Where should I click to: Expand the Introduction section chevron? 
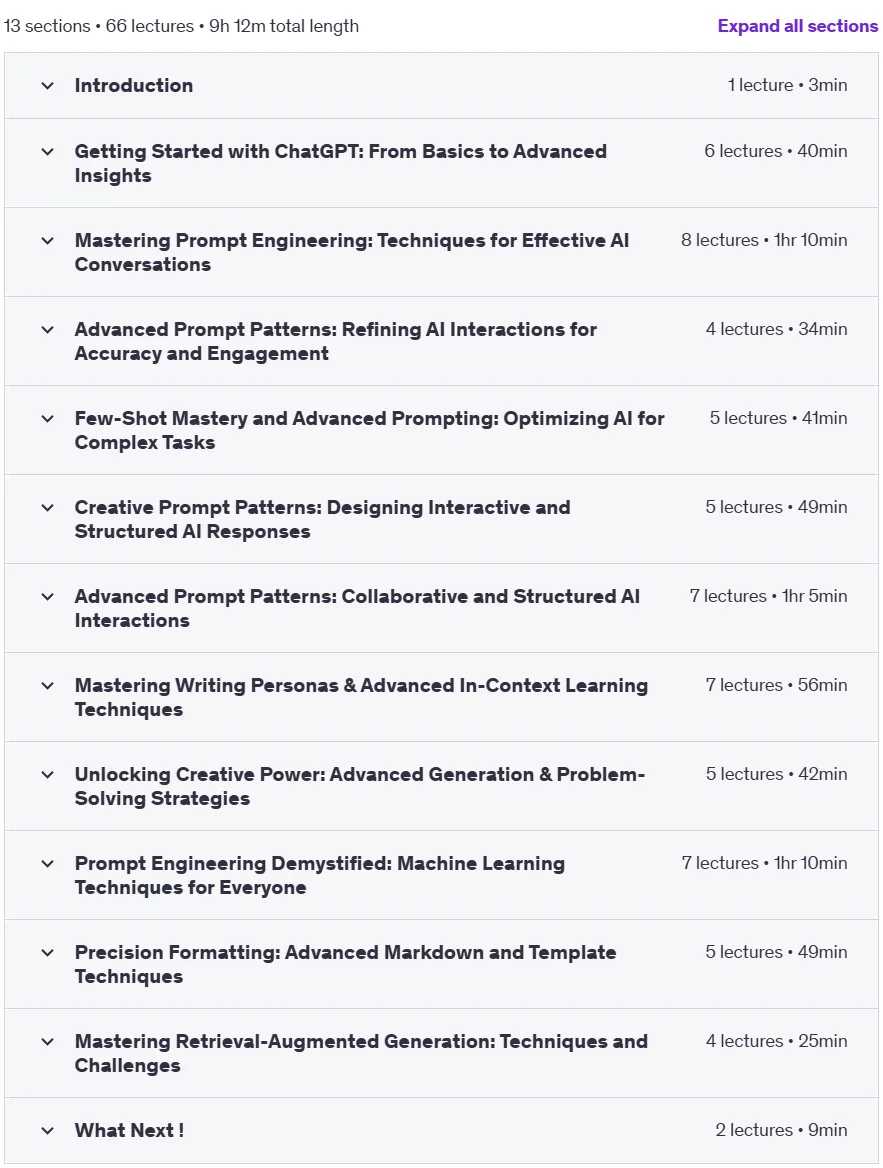pos(48,86)
